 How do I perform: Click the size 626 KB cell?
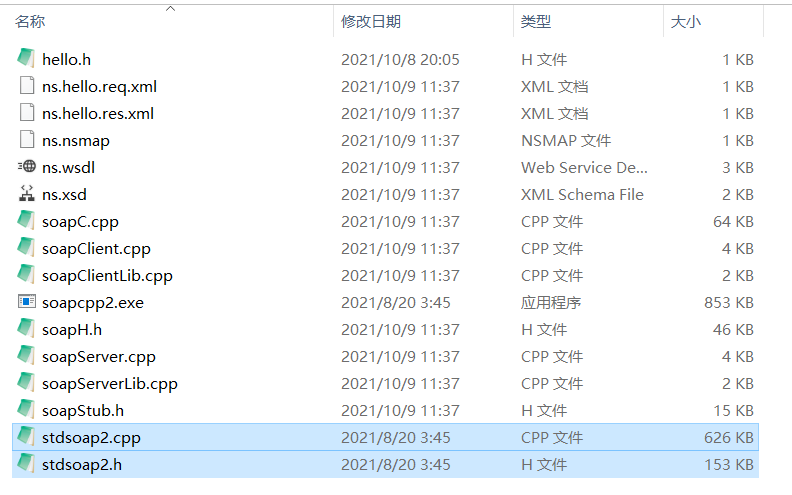point(729,438)
